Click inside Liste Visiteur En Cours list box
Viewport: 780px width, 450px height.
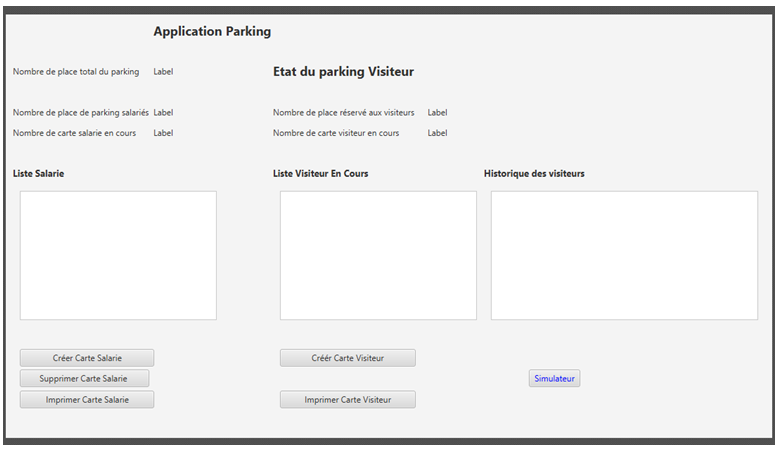tap(378, 256)
